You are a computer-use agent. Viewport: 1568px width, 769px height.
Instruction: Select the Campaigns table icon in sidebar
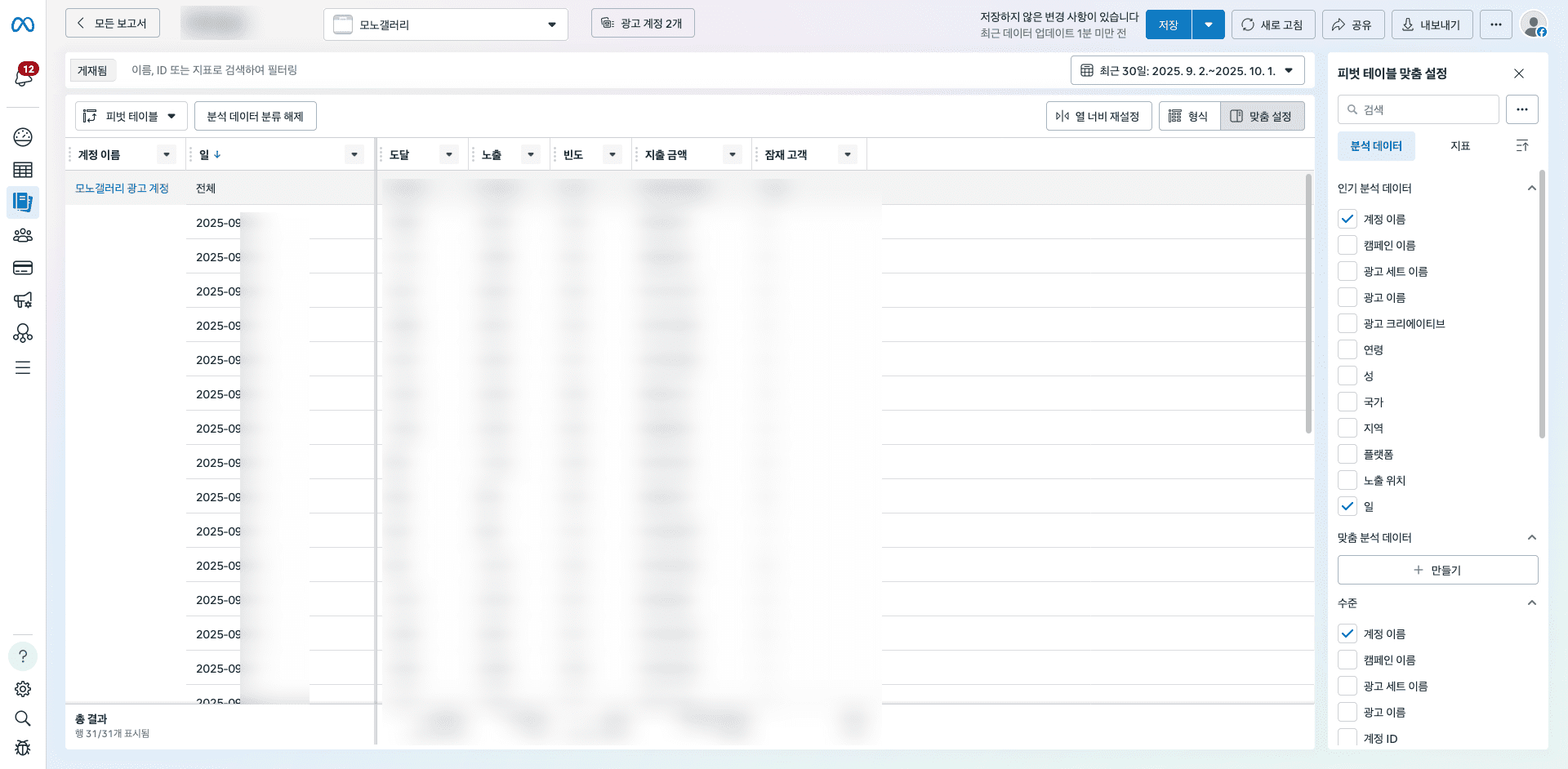pyautogui.click(x=23, y=170)
